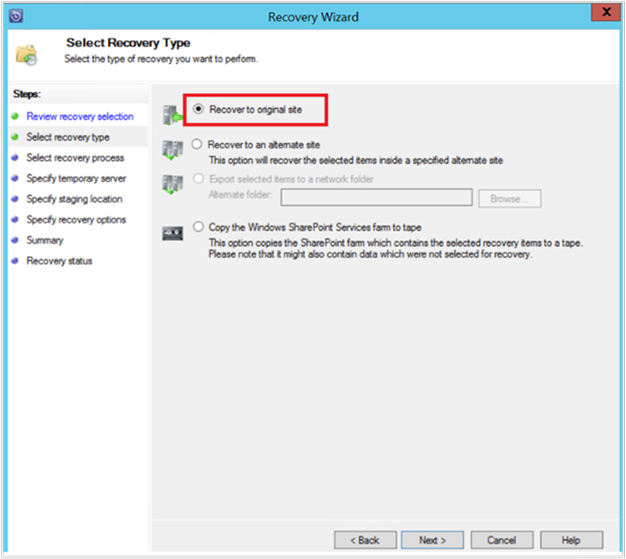Click the export to network folder icon
The image size is (626, 559).
172,184
